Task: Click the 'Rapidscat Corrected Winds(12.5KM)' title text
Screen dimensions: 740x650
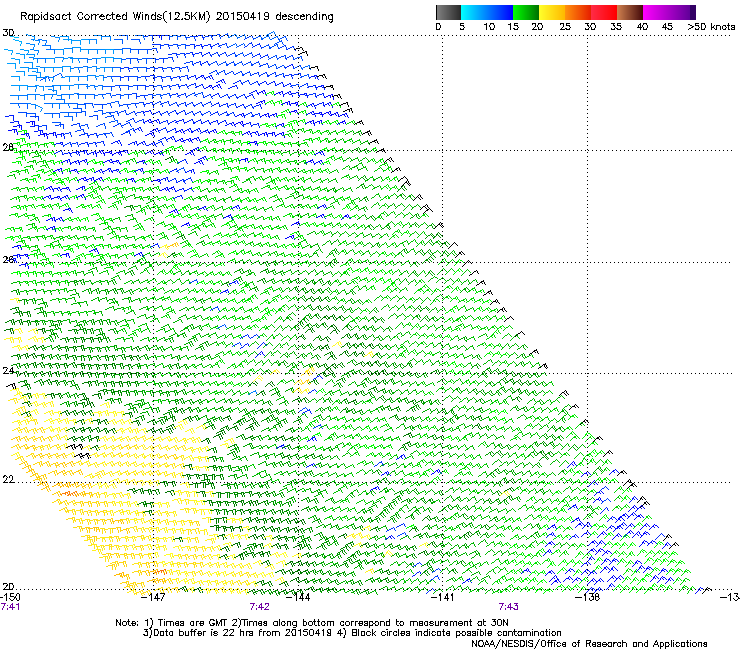Action: pos(115,17)
